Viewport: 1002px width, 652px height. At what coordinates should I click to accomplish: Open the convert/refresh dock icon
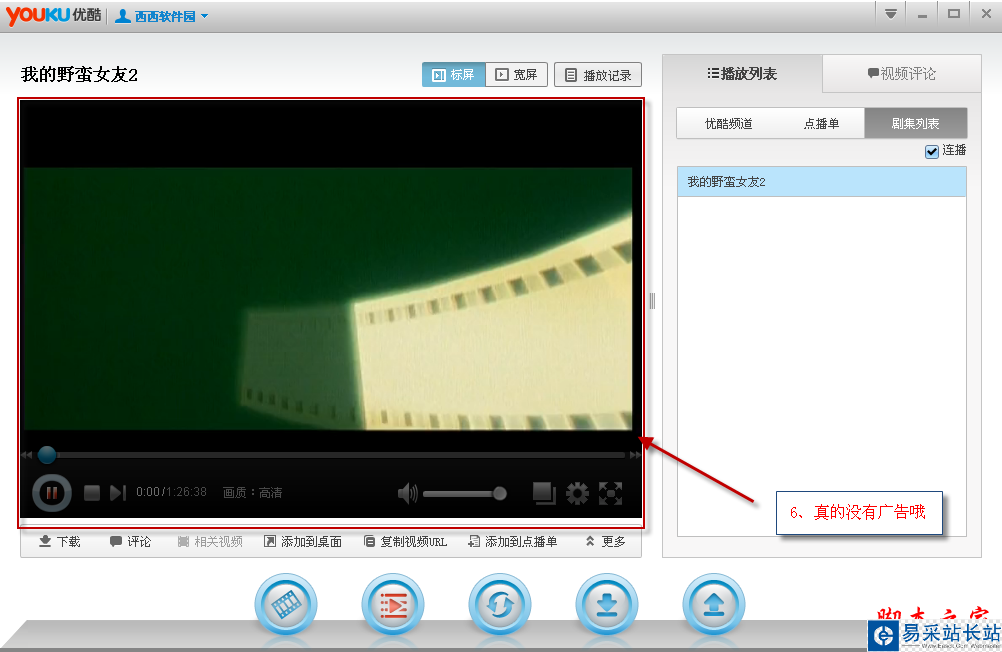500,604
